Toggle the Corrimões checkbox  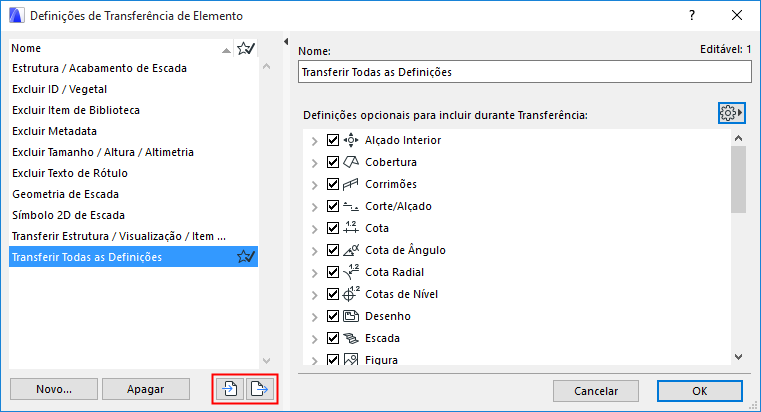pos(333,184)
